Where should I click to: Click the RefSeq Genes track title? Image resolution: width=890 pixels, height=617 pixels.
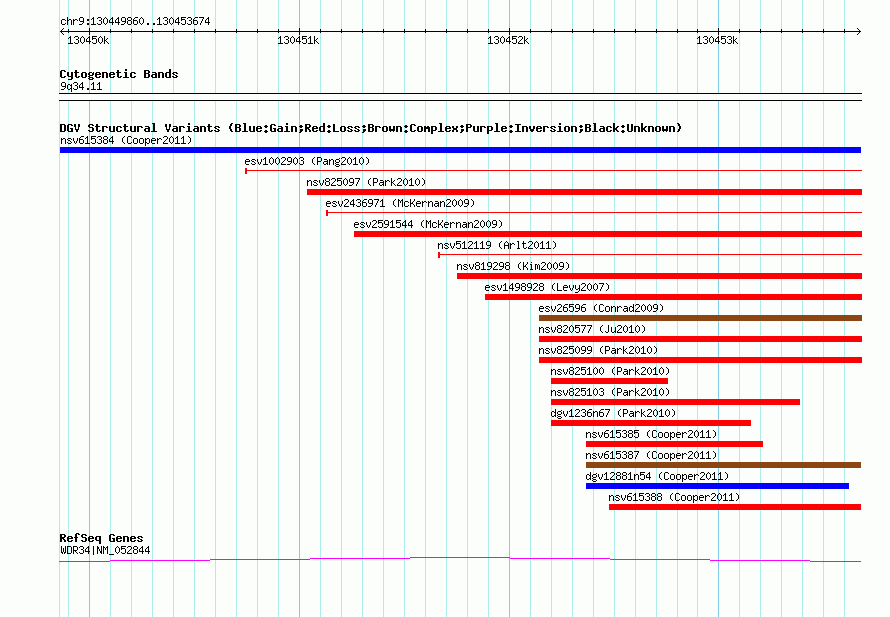click(101, 538)
